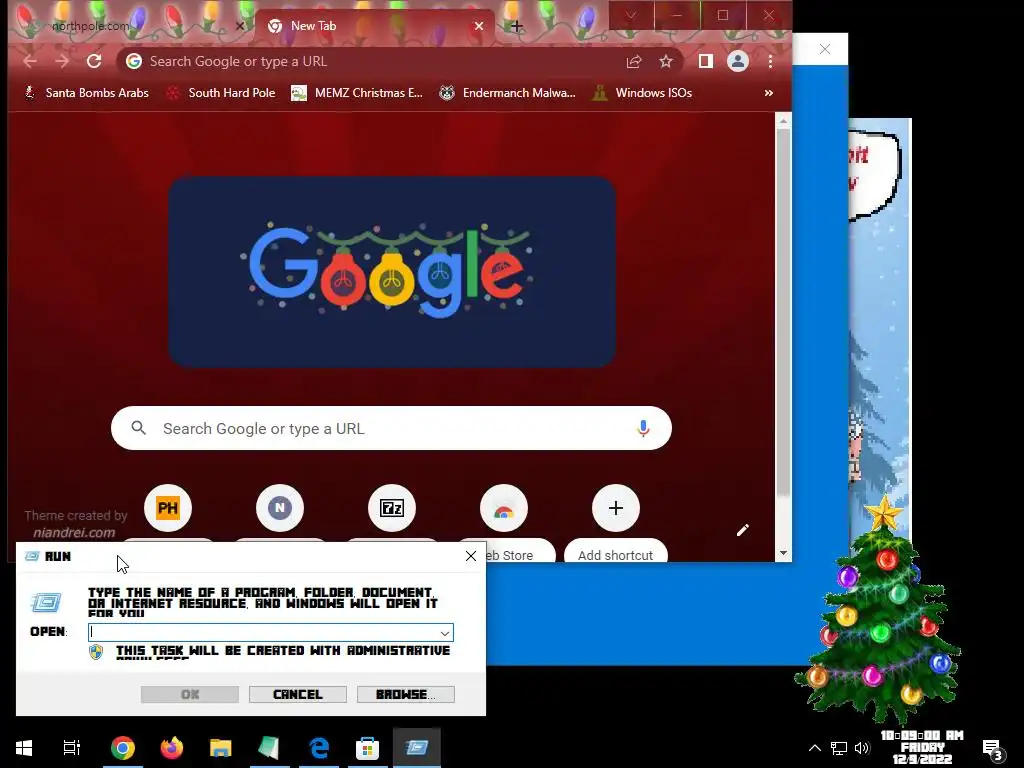1024x768 pixels.
Task: Focus the Google search box
Action: (x=391, y=428)
